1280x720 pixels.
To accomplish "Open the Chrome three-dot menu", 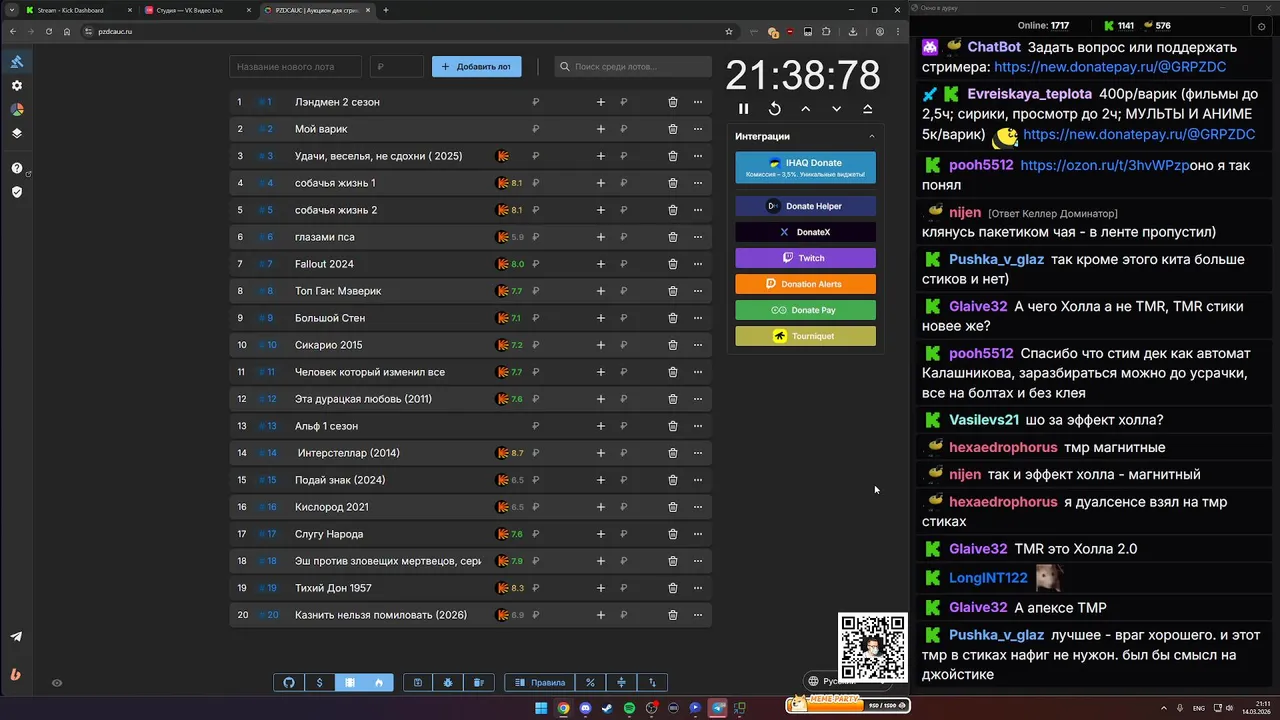I will (x=898, y=31).
